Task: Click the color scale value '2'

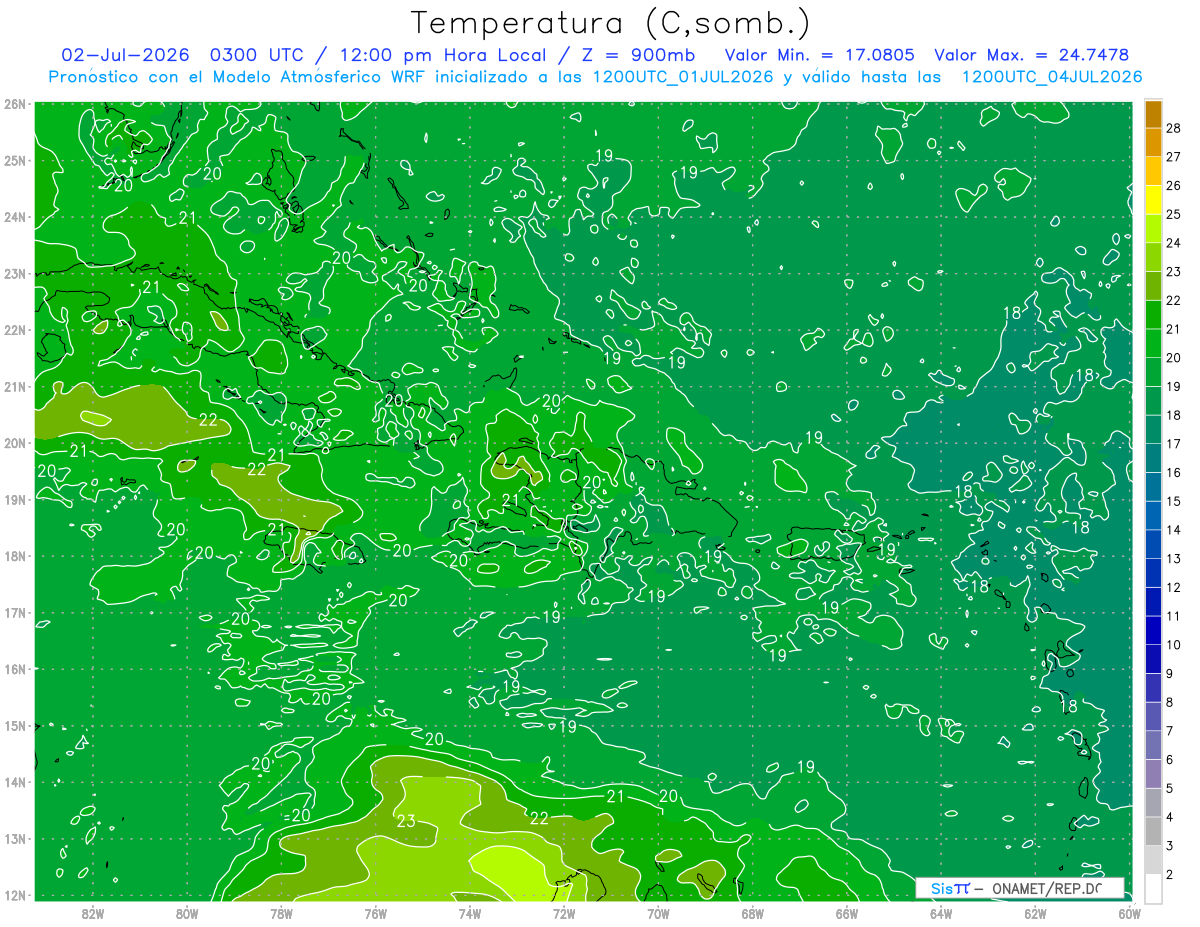Action: point(1170,875)
